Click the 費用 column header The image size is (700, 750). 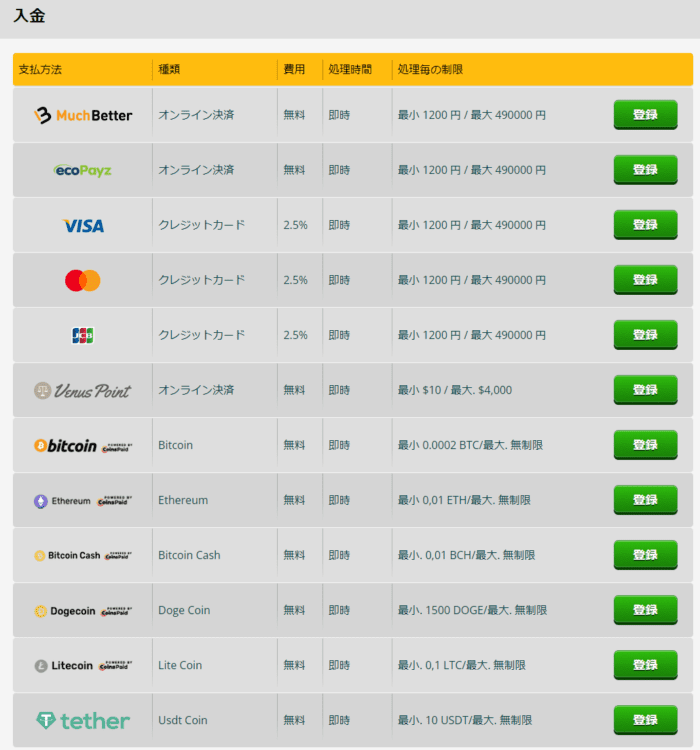294,69
